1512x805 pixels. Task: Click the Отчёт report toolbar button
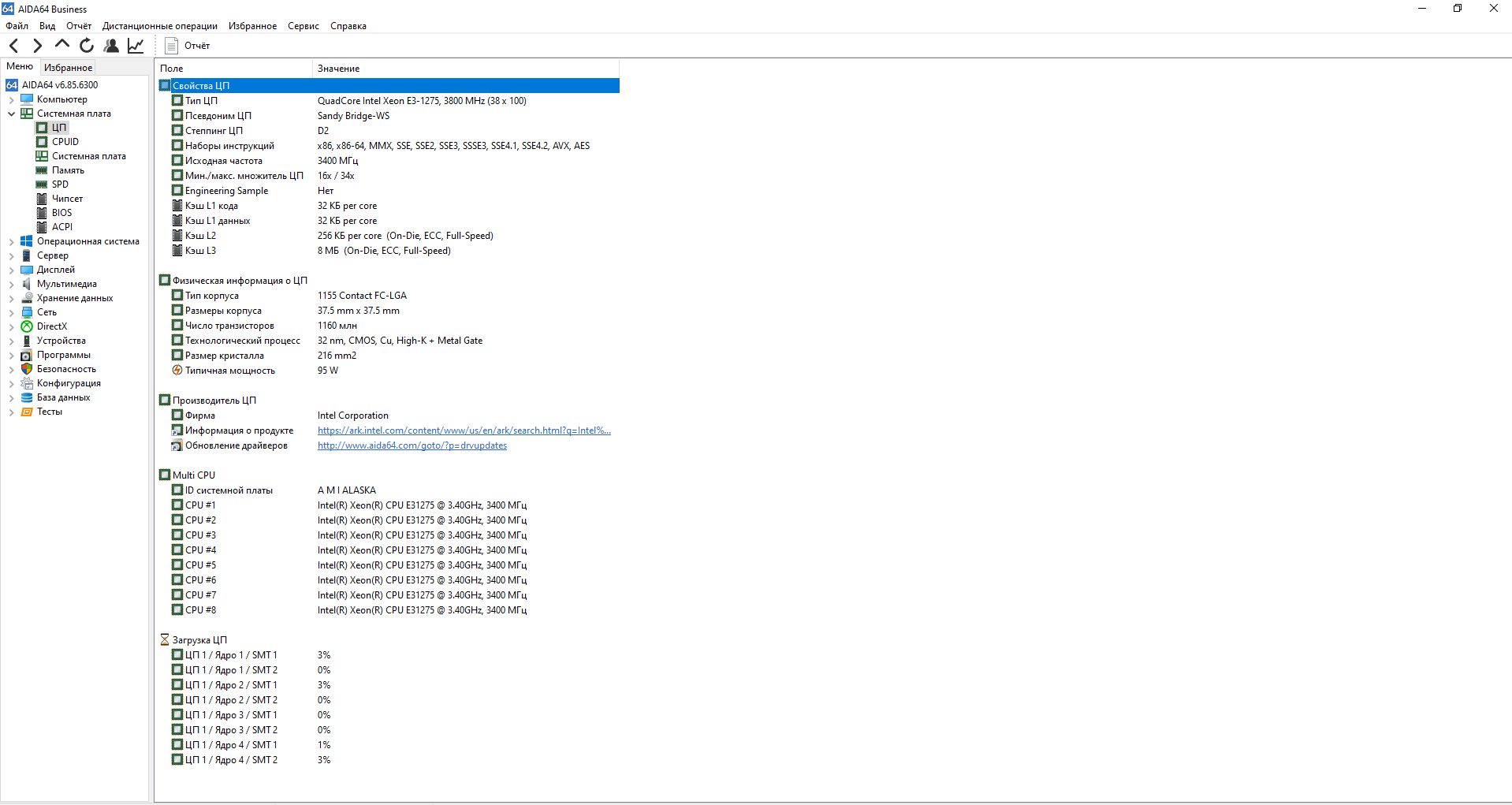188,46
